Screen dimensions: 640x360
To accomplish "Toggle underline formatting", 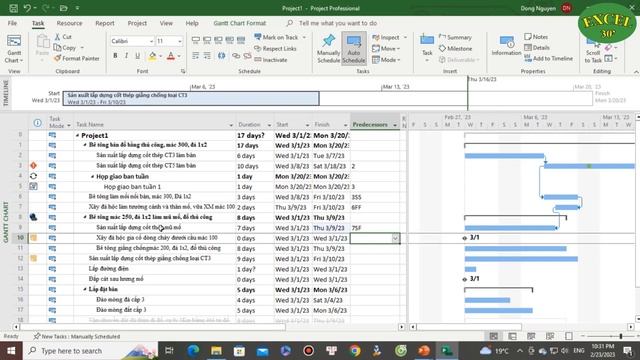I will [138, 56].
